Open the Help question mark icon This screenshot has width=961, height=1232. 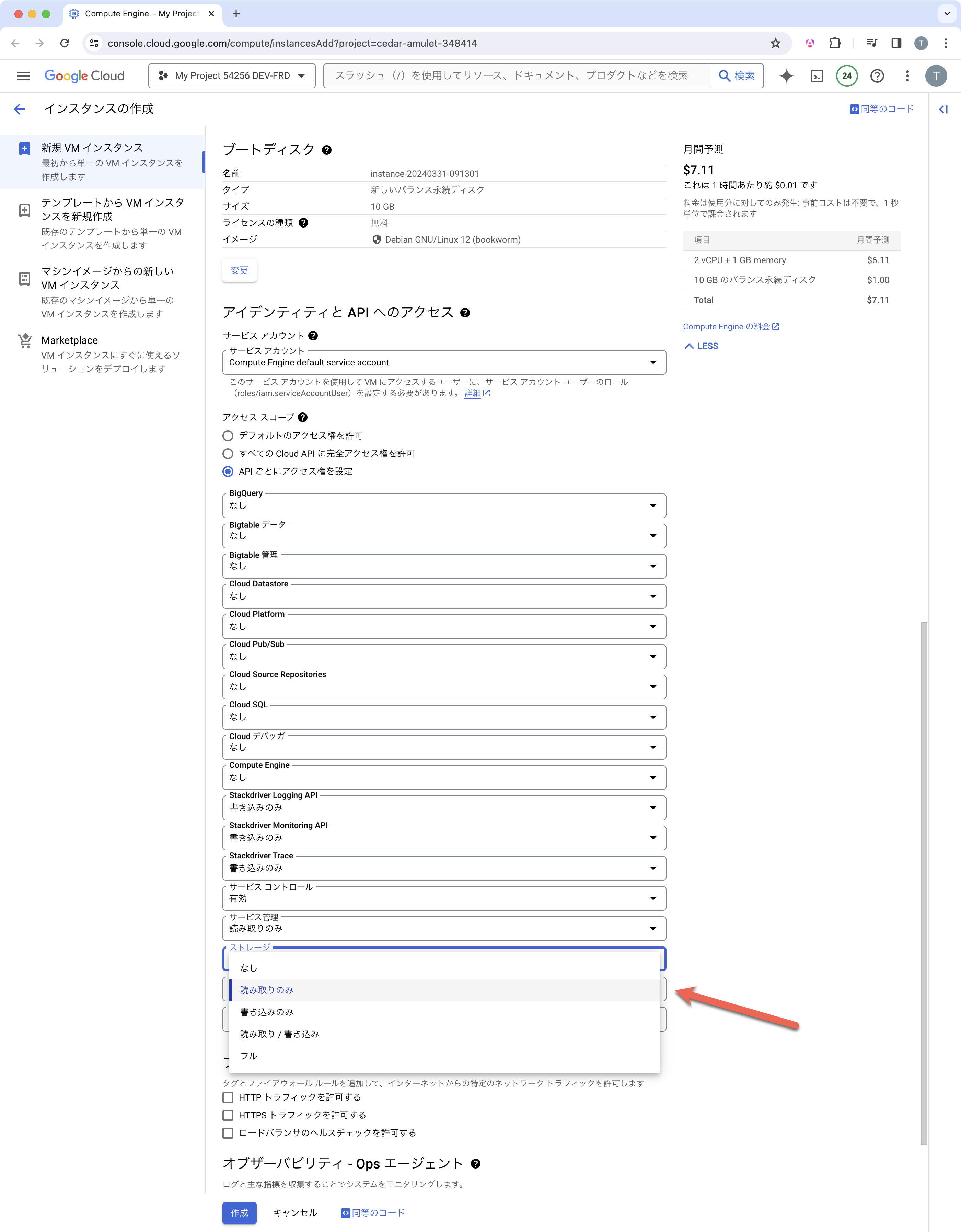coord(877,75)
